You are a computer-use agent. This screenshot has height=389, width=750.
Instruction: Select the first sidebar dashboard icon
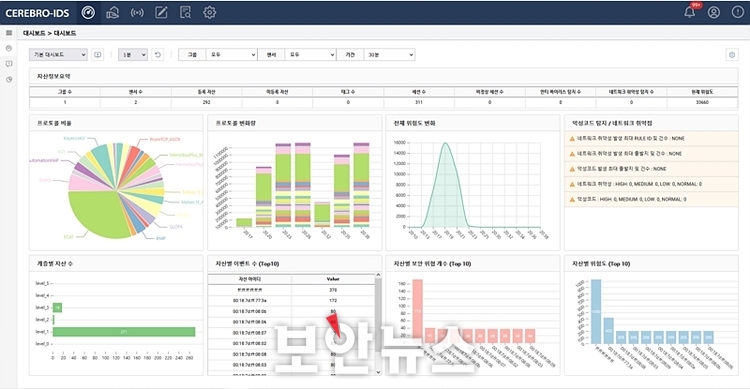pos(9,48)
